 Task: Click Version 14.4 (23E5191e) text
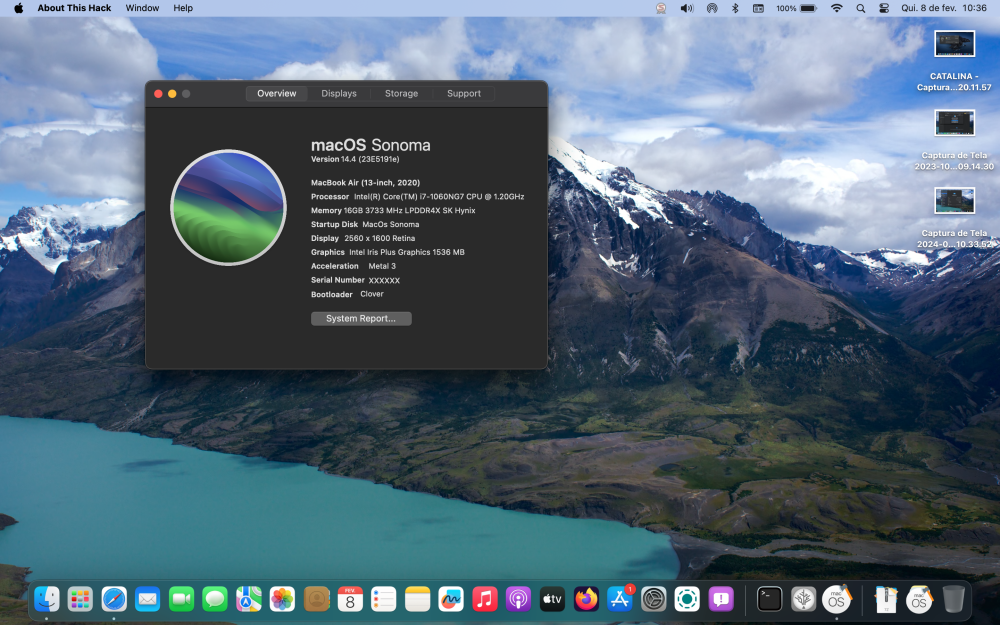tap(355, 159)
